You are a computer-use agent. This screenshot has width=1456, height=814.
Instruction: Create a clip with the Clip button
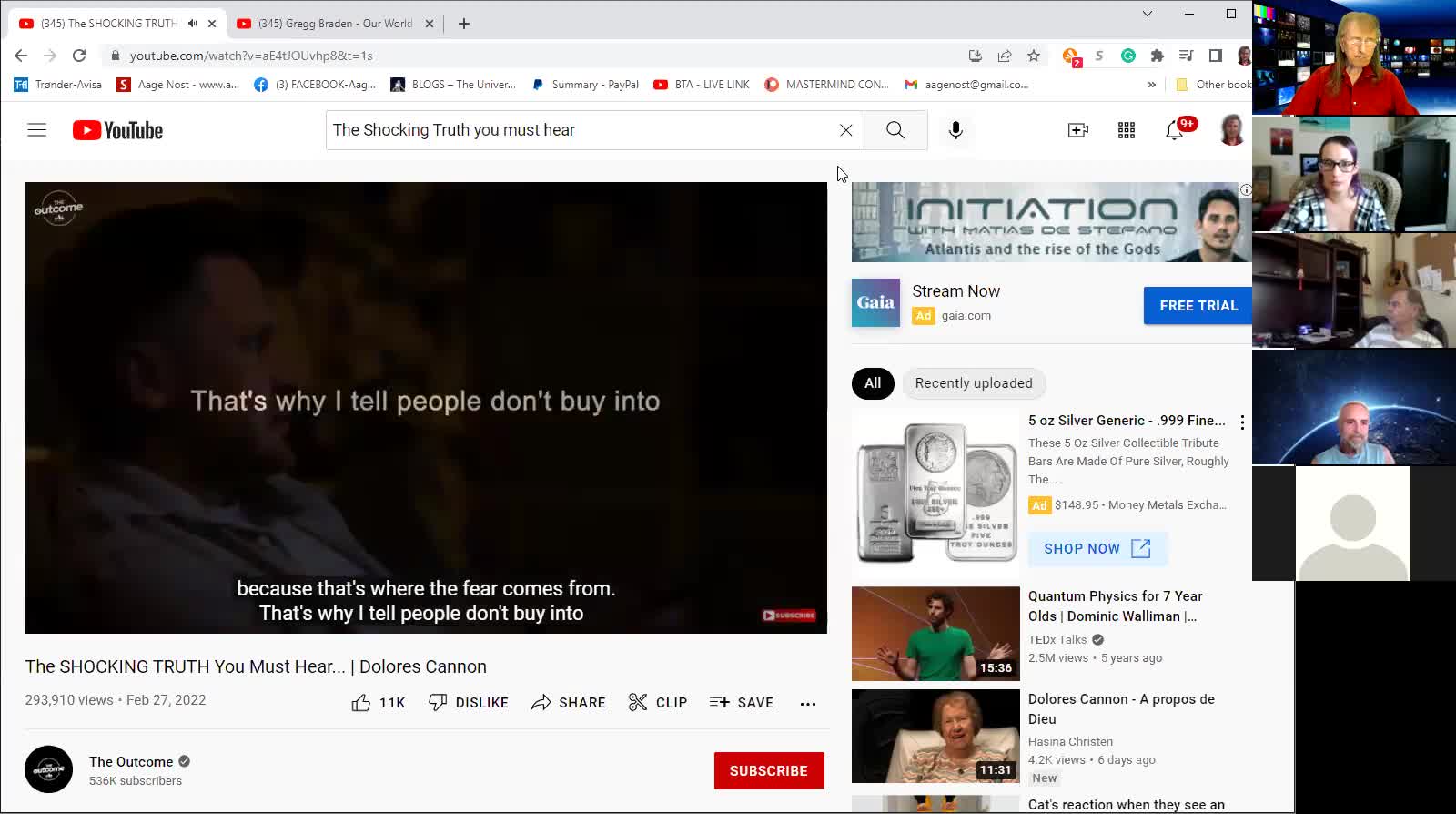pos(657,703)
